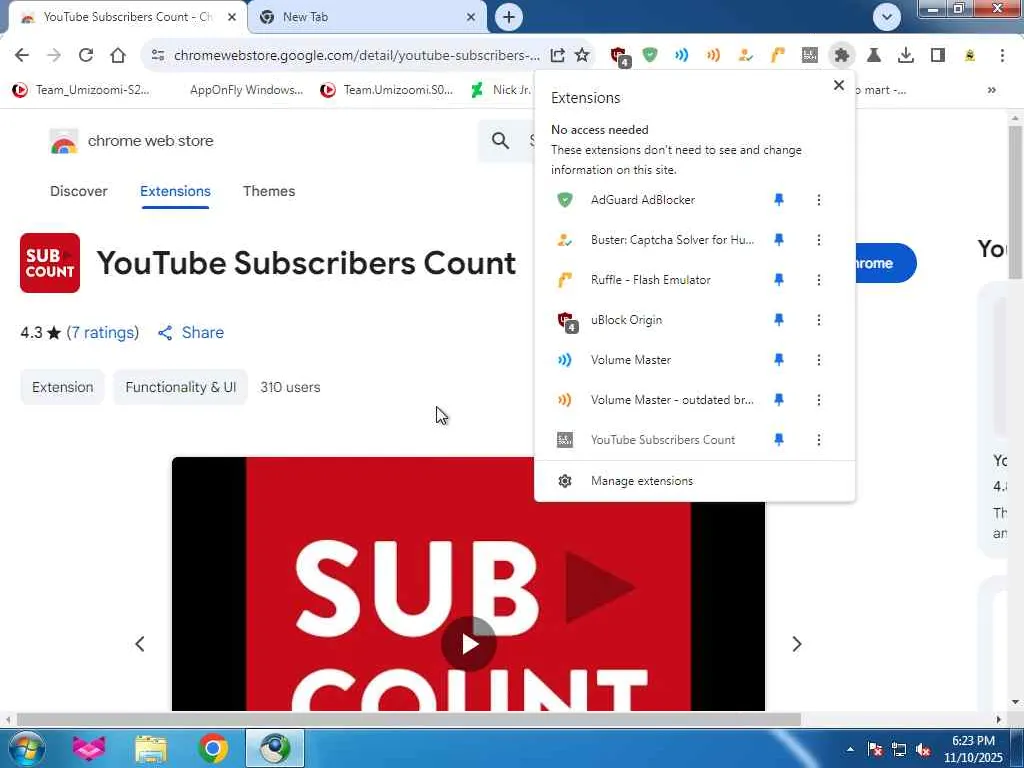Open more options for AdGuard AdBlocker

818,200
